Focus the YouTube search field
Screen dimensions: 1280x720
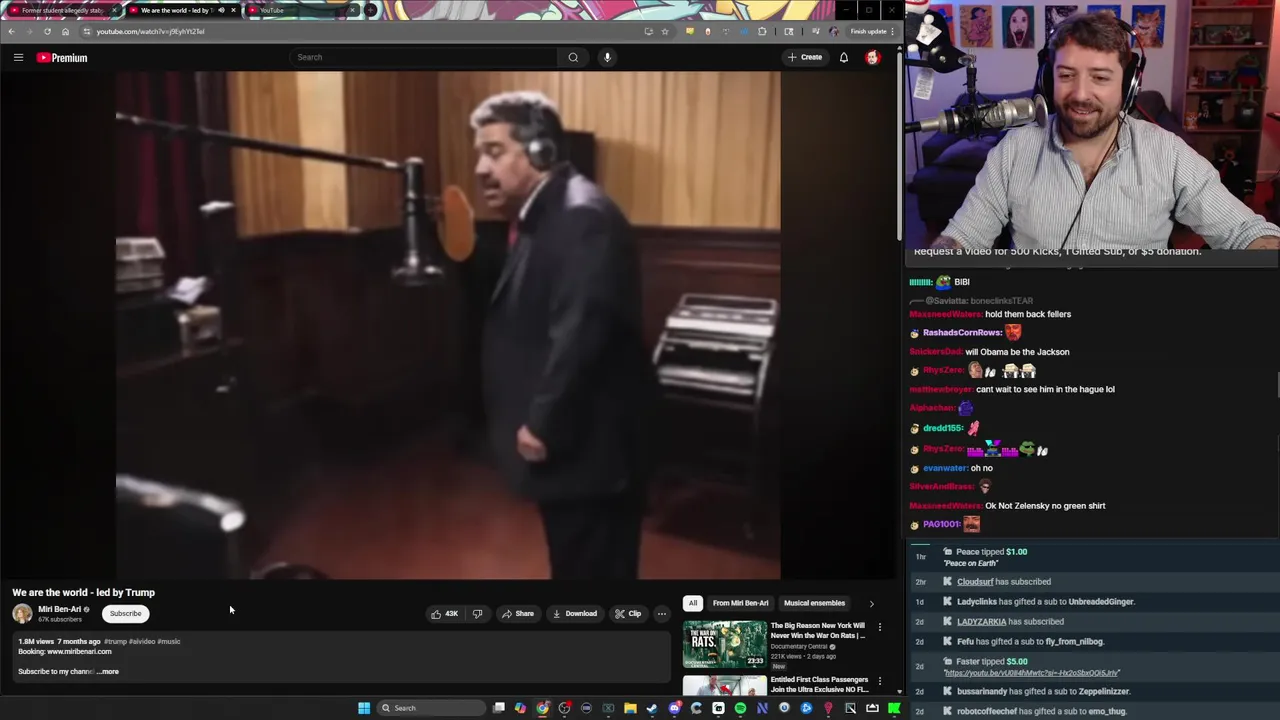[x=422, y=57]
